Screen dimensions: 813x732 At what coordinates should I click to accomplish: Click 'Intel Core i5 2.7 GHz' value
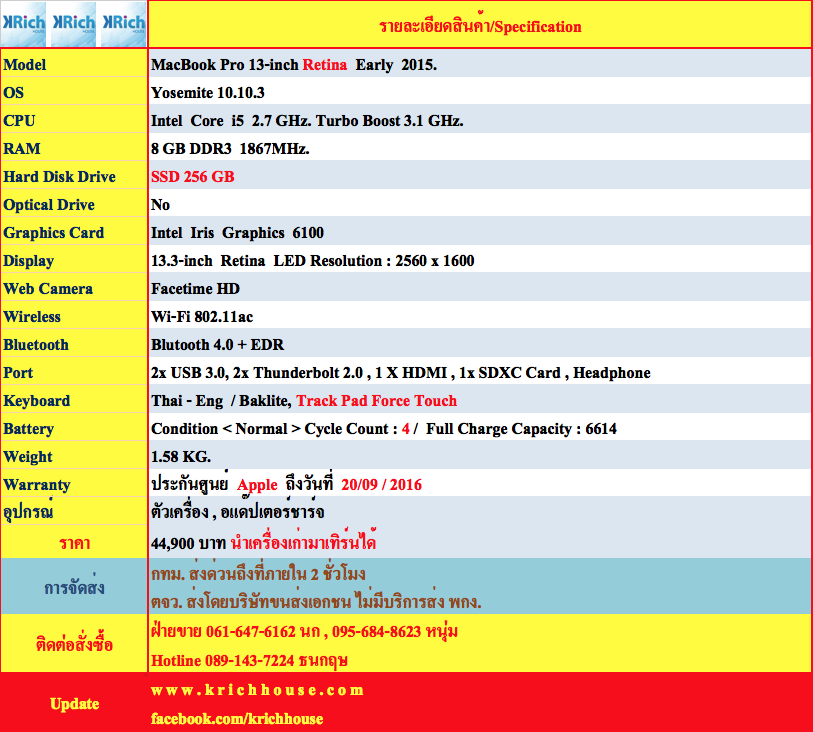[307, 121]
